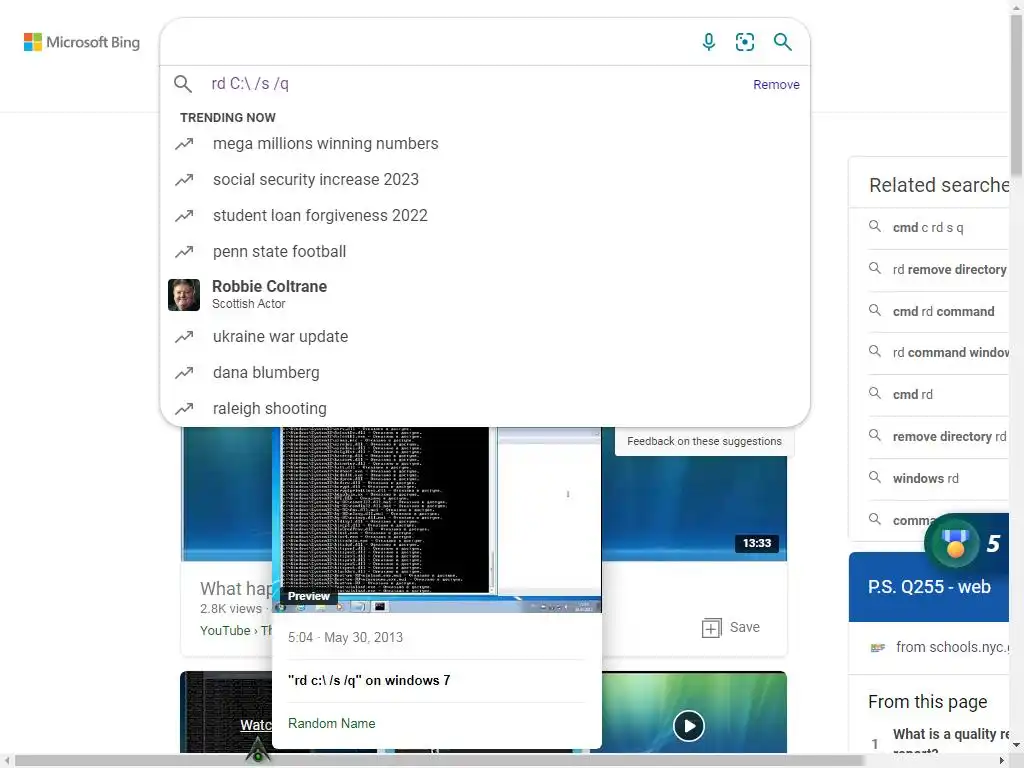Open from schools.nyc source link
Viewport: 1024px width, 768px height.
tap(953, 647)
